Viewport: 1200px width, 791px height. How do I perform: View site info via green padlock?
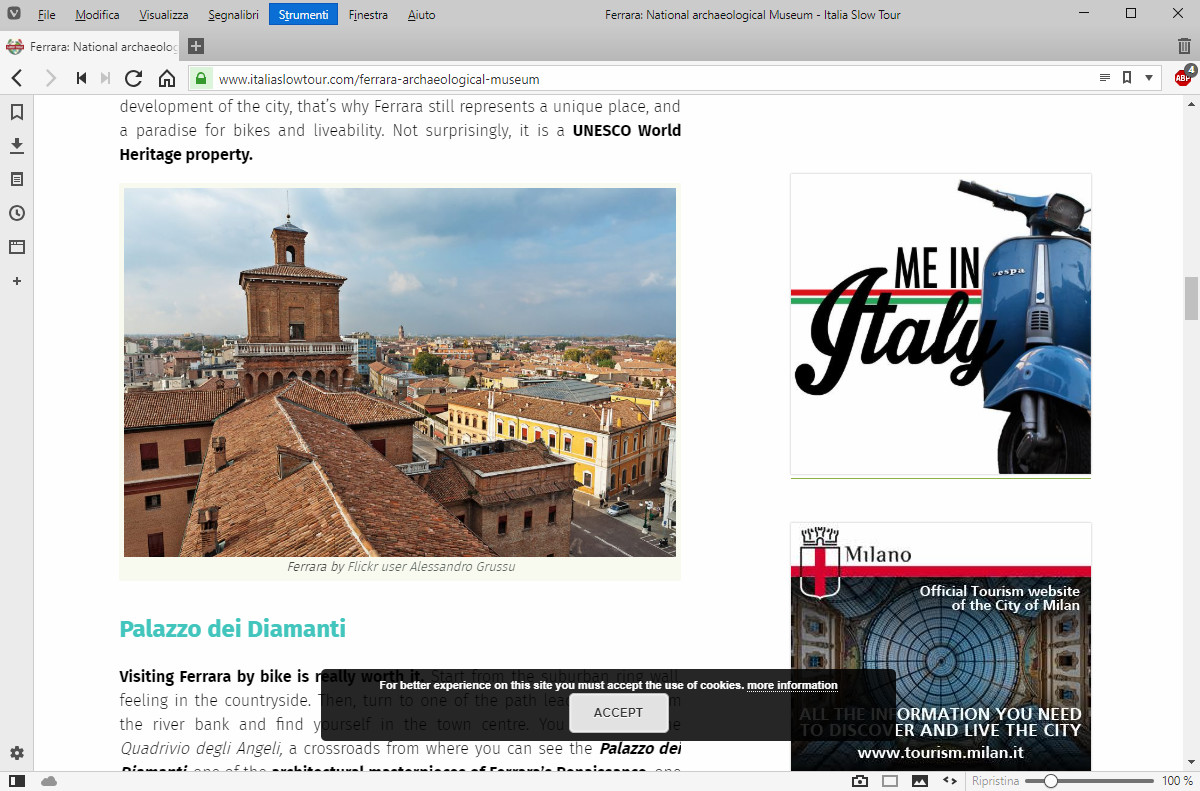click(x=201, y=78)
